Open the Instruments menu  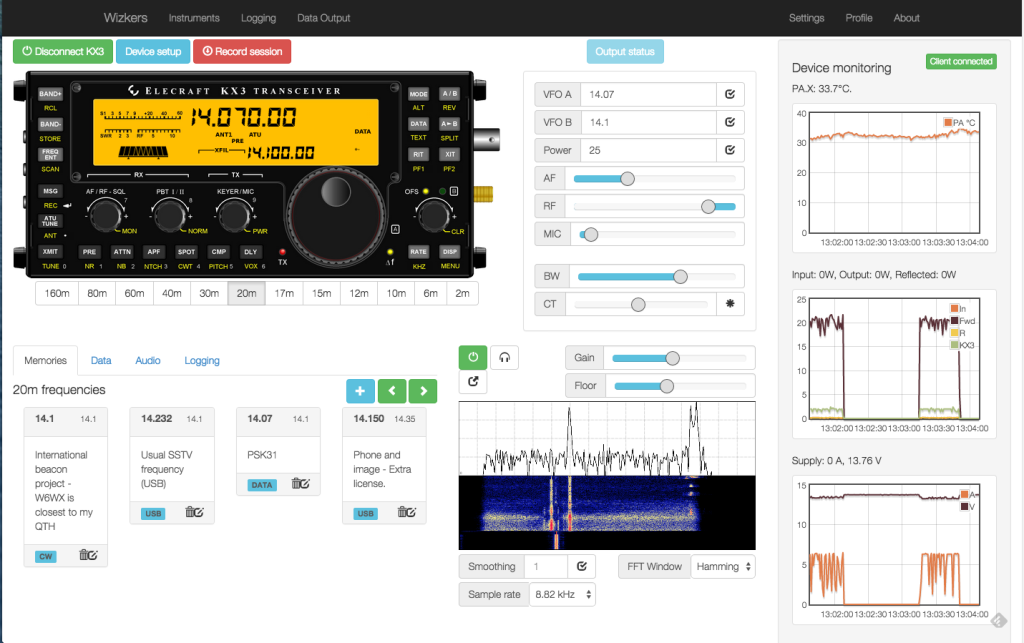tap(194, 18)
